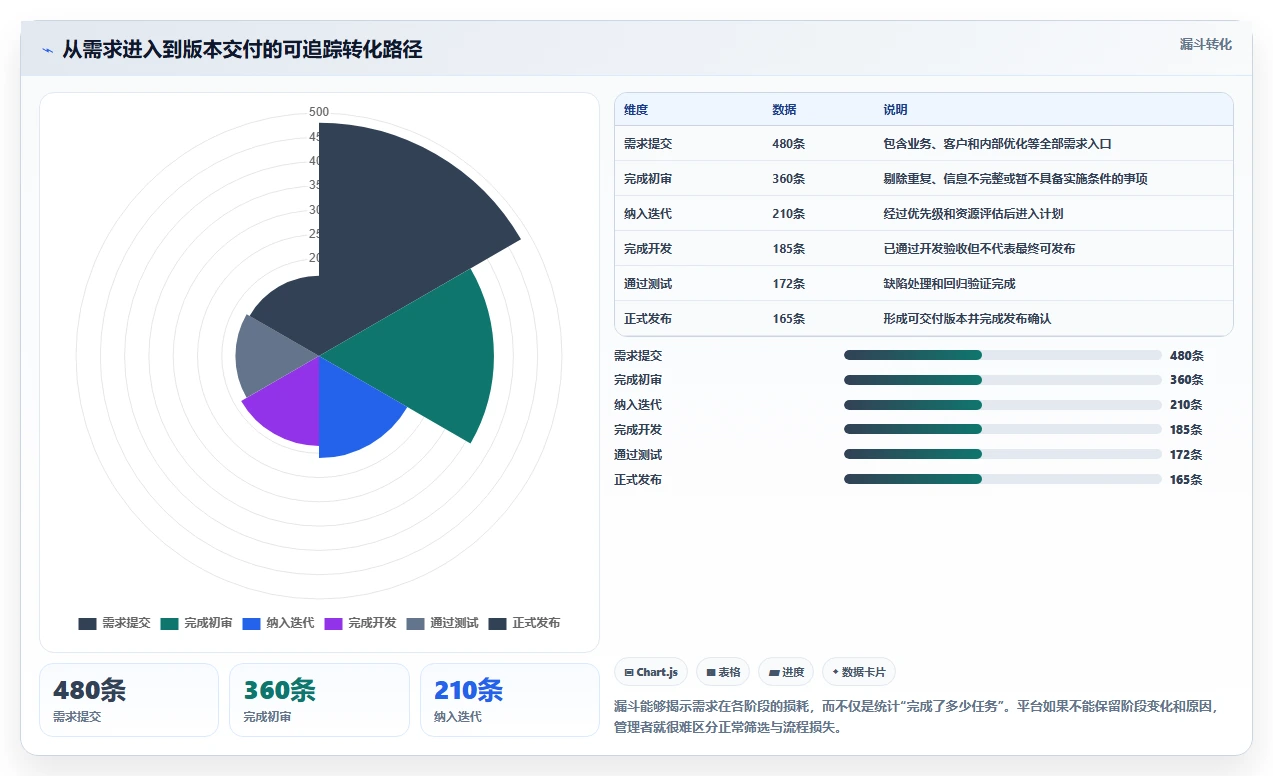The image size is (1273, 776).
Task: Click the 185条 value beside the progress bar
Action: (1186, 430)
